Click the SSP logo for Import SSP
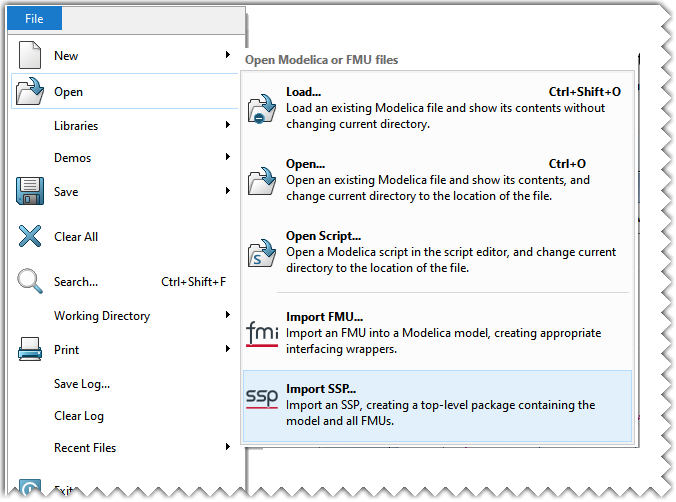Image resolution: width=676 pixels, height=502 pixels. (262, 398)
